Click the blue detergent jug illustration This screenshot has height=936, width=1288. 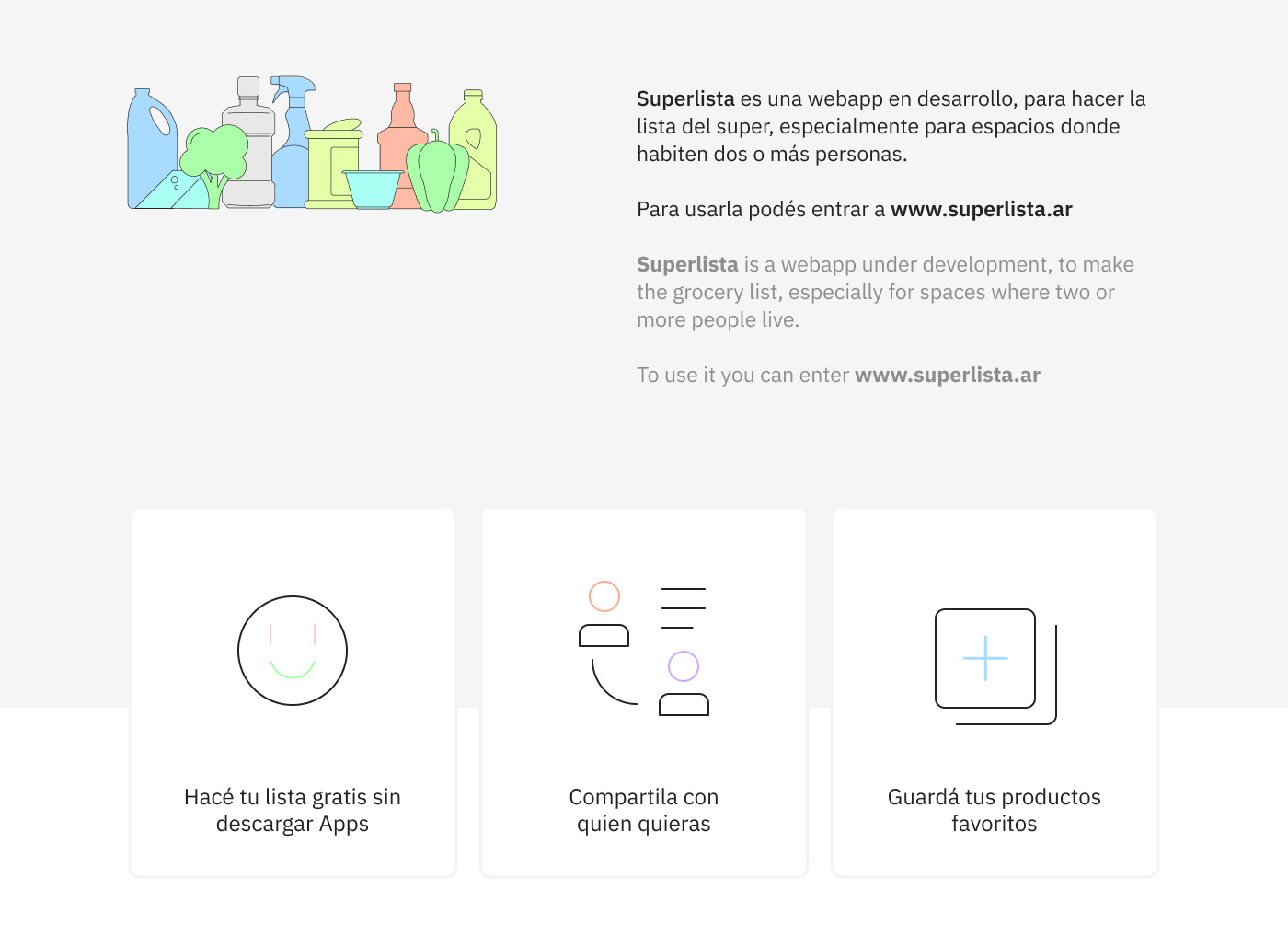[x=149, y=138]
